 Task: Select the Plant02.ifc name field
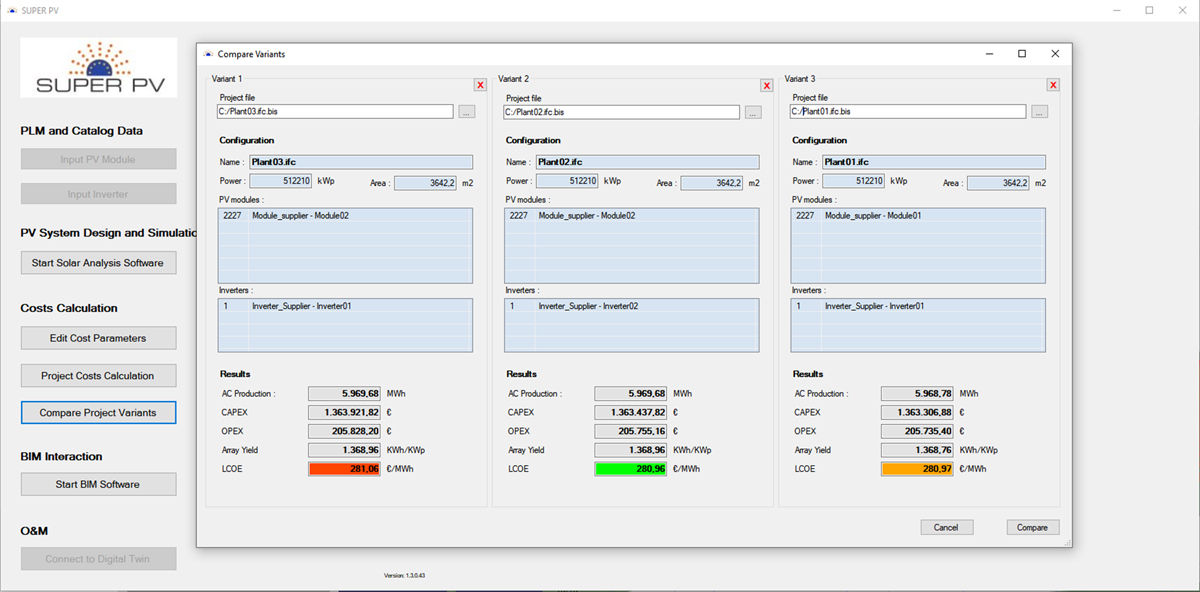coord(647,162)
